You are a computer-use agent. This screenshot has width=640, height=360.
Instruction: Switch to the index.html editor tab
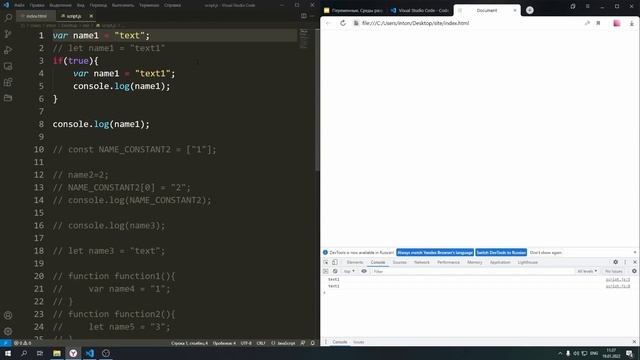(x=36, y=16)
